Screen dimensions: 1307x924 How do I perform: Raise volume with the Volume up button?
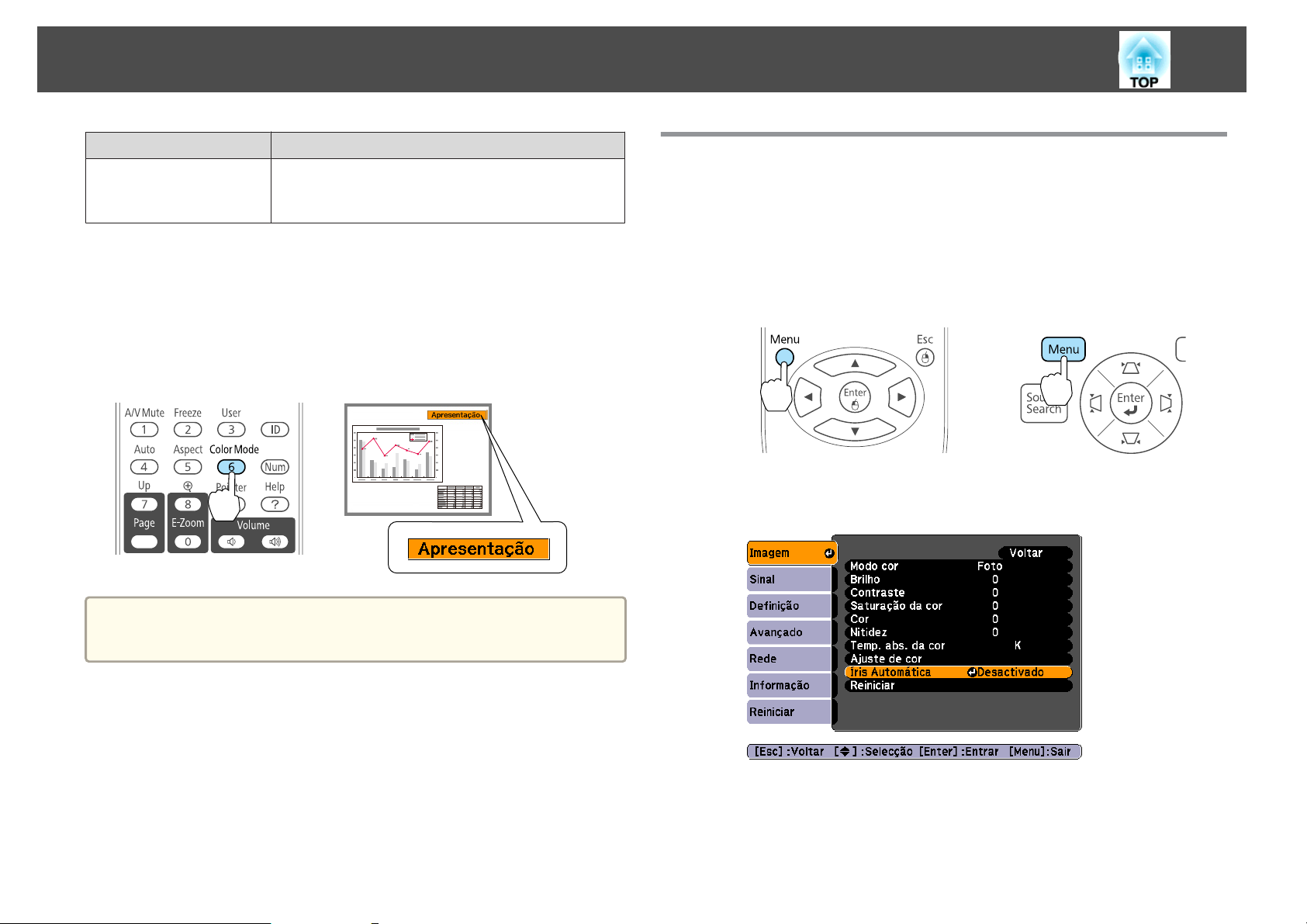[x=275, y=542]
